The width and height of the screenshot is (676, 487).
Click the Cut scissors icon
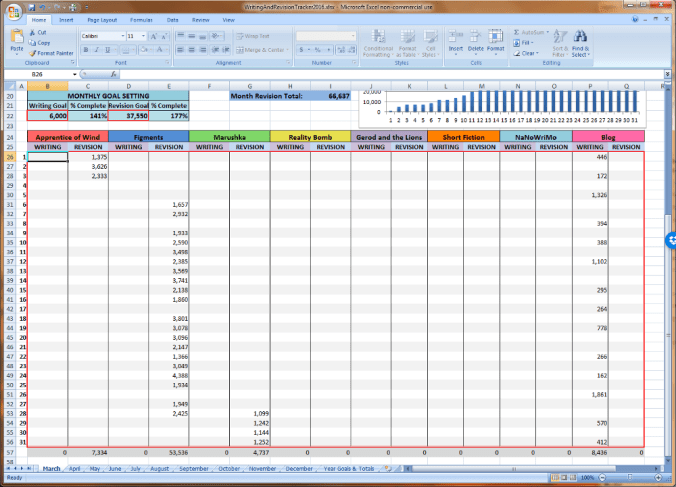pyautogui.click(x=36, y=33)
